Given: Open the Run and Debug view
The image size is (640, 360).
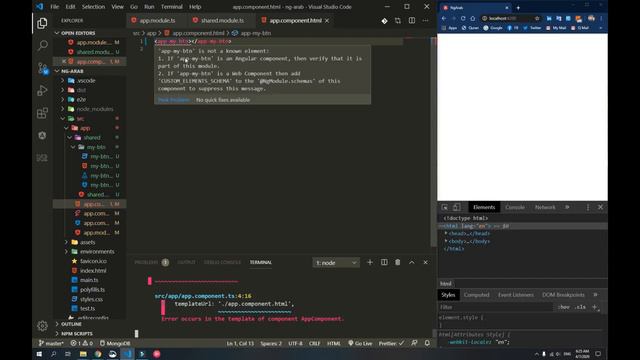Looking at the screenshot, I should coord(42,91).
